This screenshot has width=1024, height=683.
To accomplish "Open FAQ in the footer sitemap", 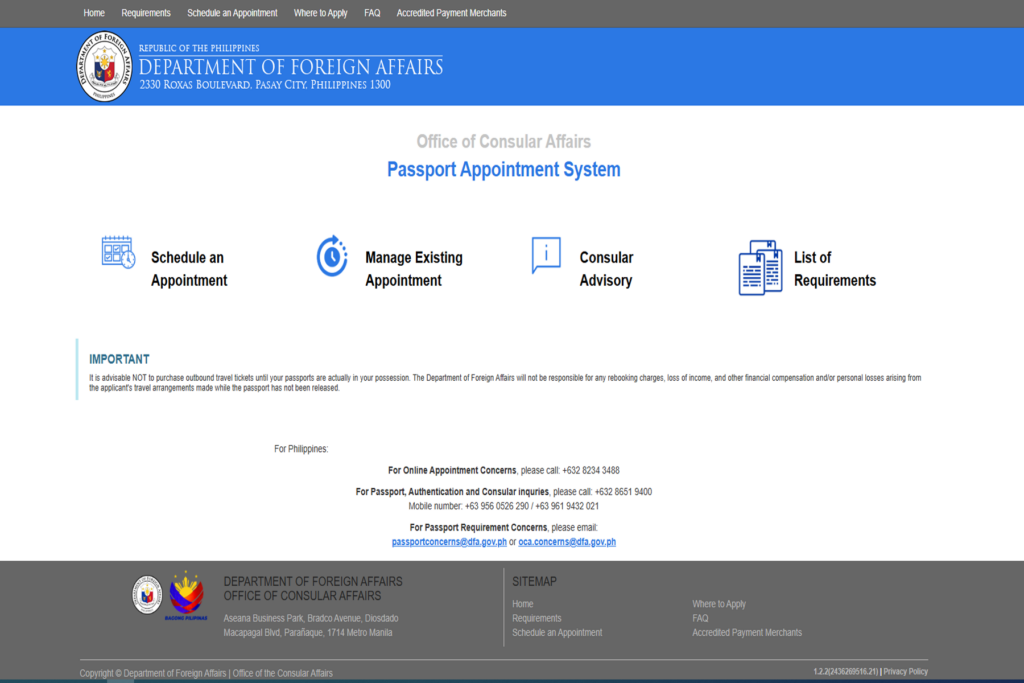I will 700,618.
